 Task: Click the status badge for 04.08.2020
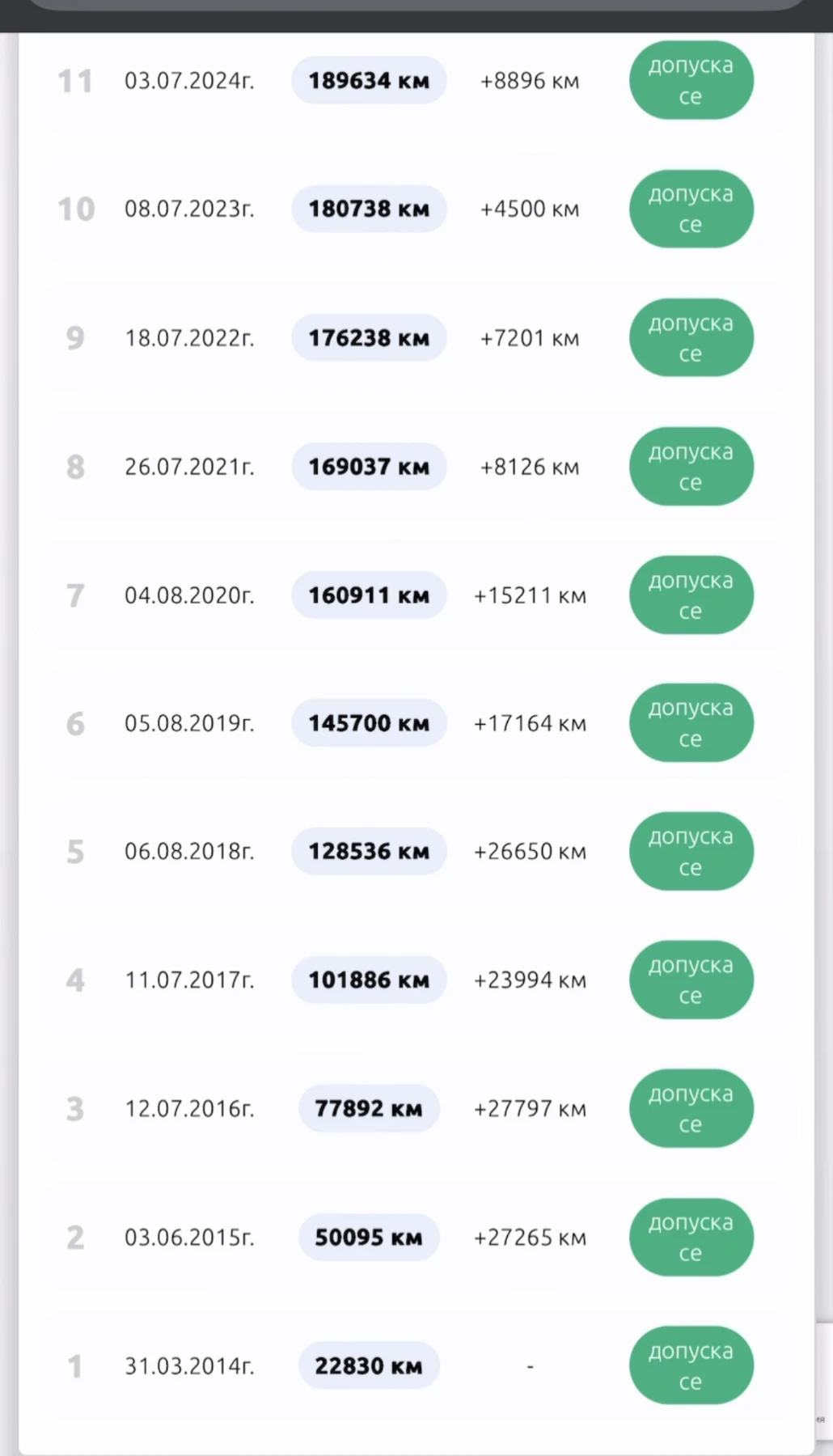(691, 595)
